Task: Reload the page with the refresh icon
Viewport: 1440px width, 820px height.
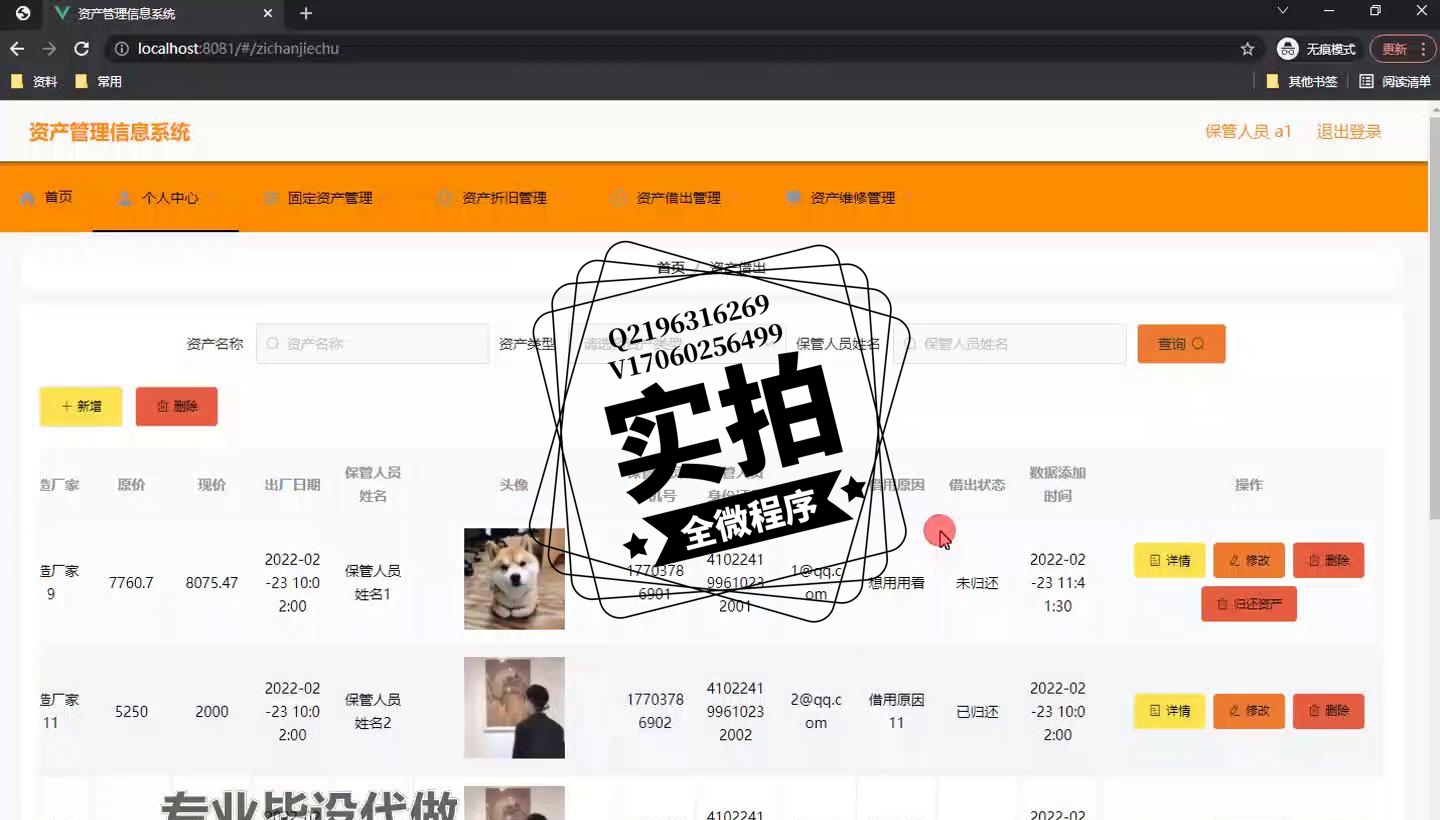Action: 82,48
